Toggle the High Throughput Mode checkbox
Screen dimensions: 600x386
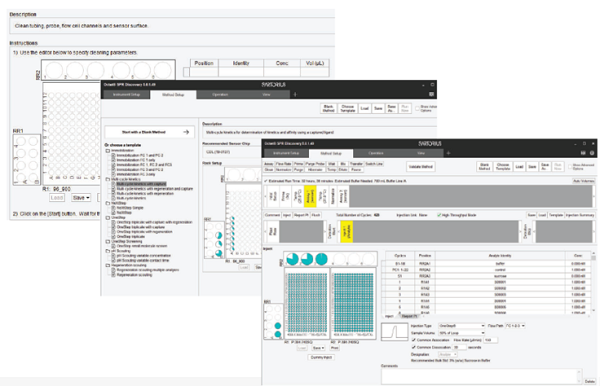point(439,215)
